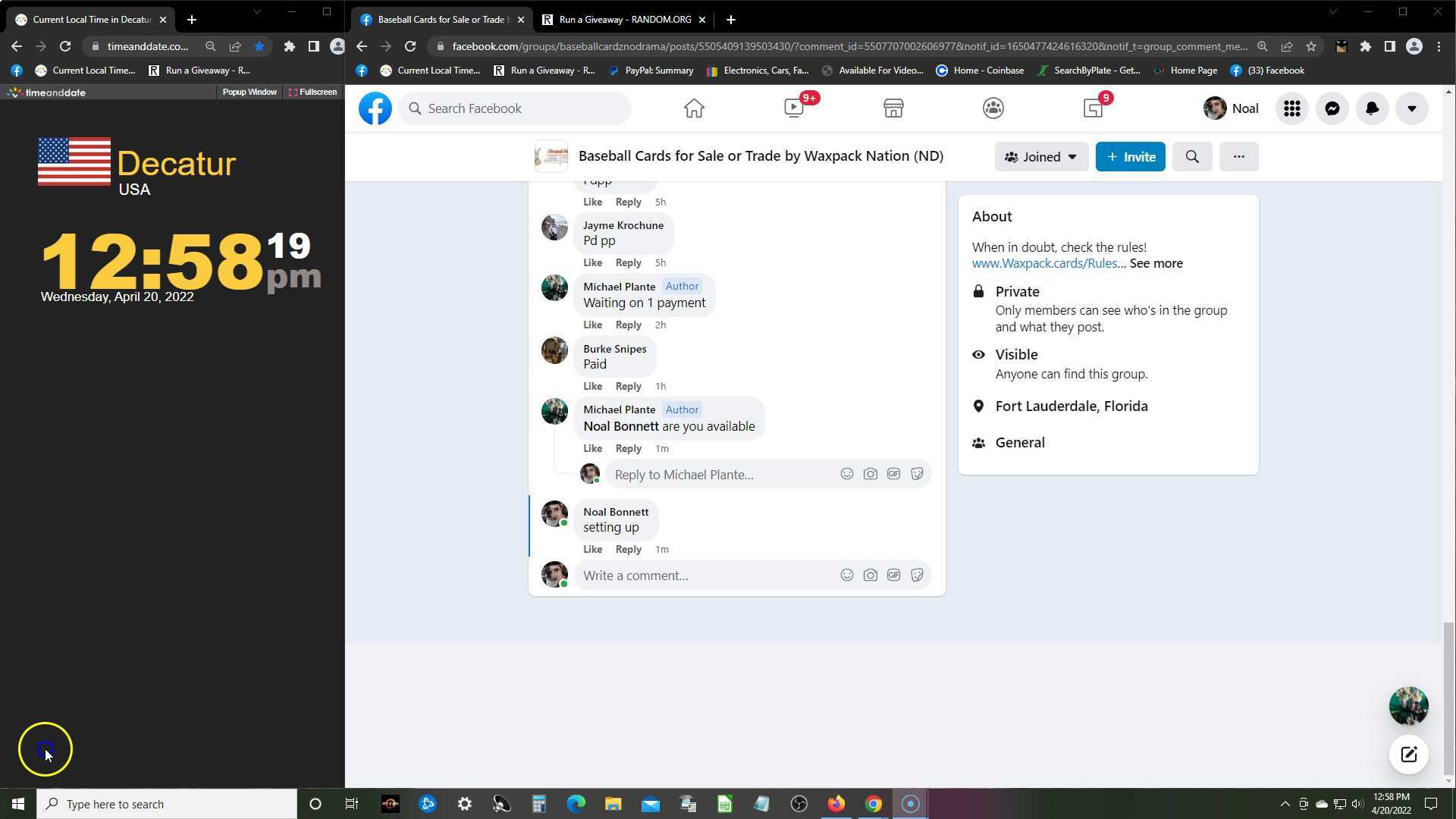This screenshot has width=1456, height=819.
Task: Open the Facebook Groups icon
Action: click(993, 108)
